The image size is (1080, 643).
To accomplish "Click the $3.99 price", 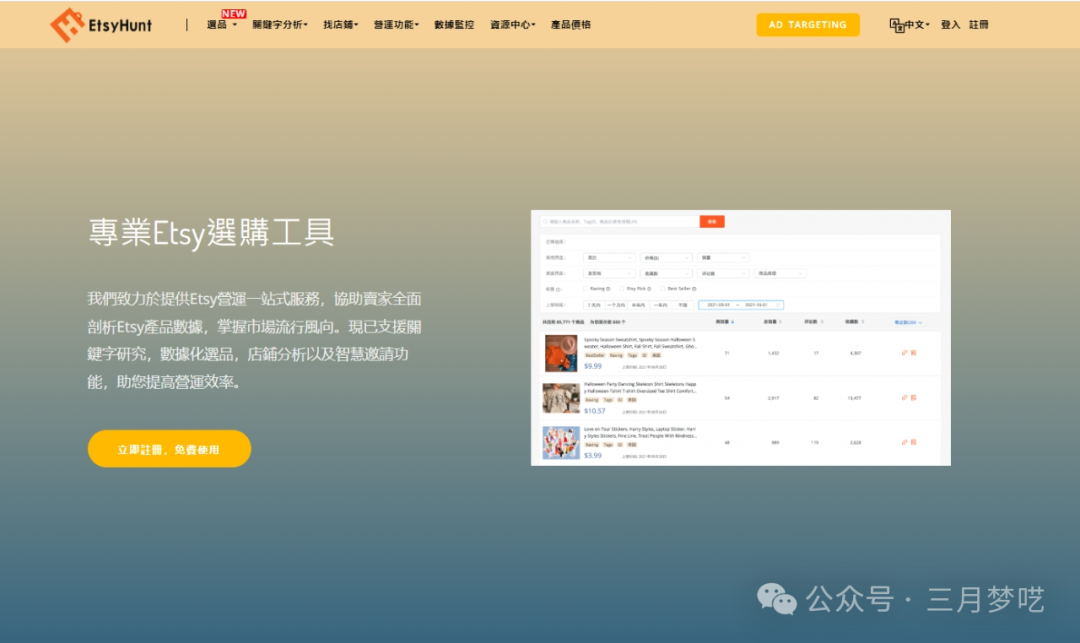I will tap(592, 456).
